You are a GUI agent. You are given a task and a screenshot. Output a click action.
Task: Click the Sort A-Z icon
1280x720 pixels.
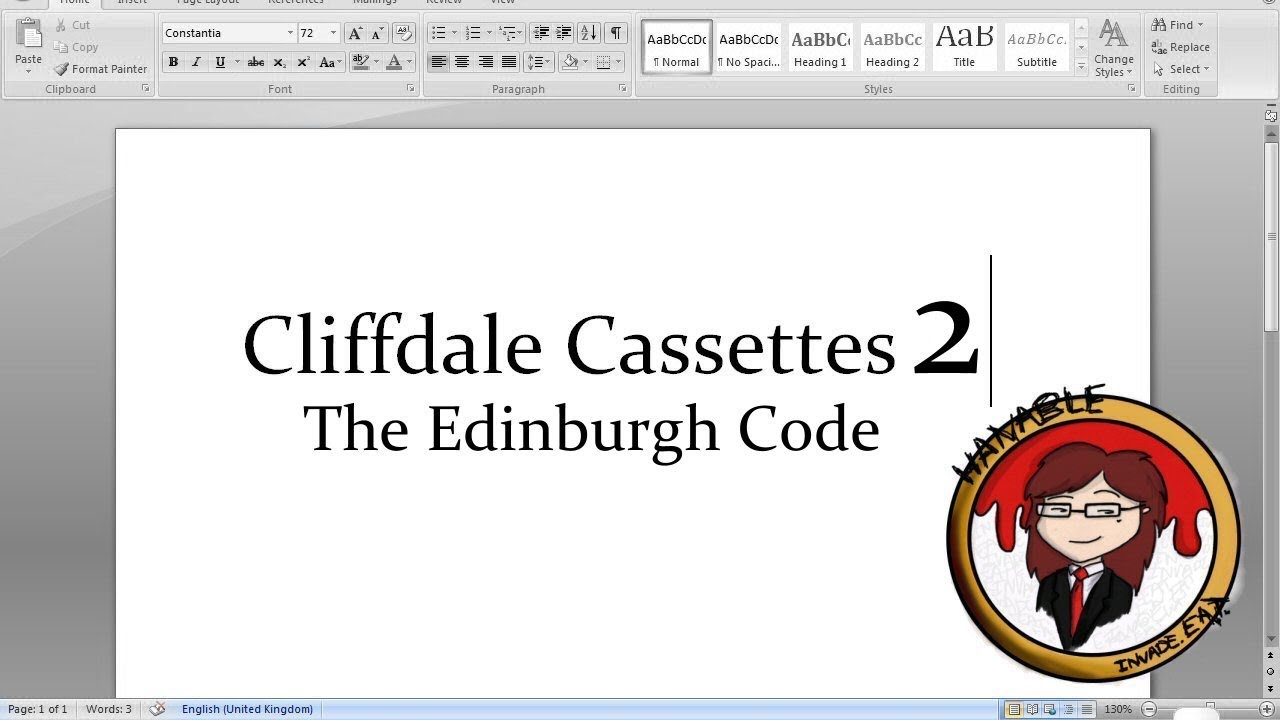click(x=590, y=33)
